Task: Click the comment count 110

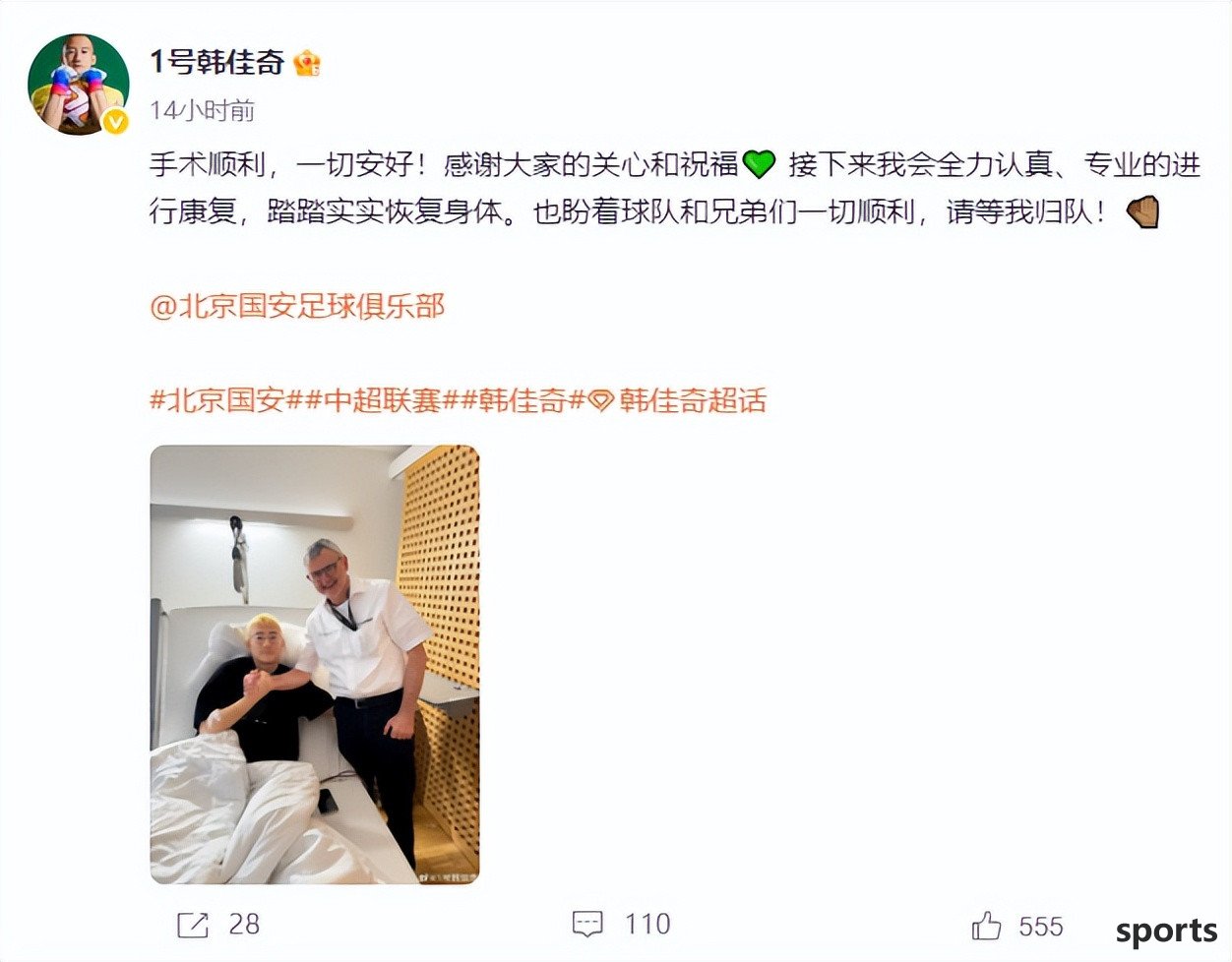Action: point(647,925)
